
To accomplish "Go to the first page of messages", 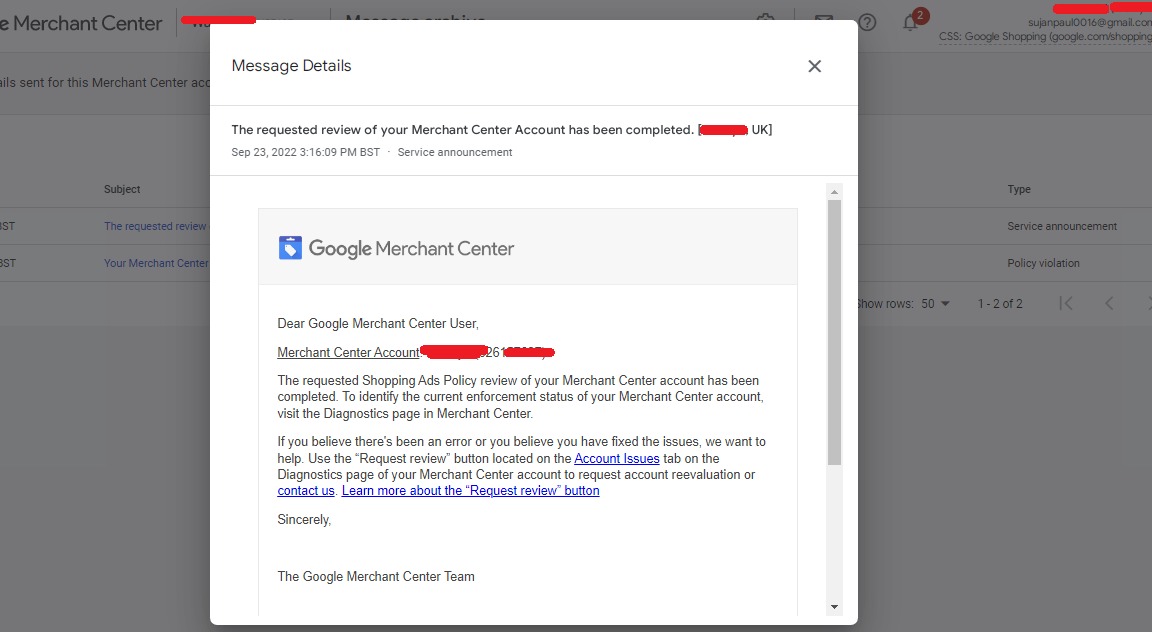I will pyautogui.click(x=1066, y=304).
